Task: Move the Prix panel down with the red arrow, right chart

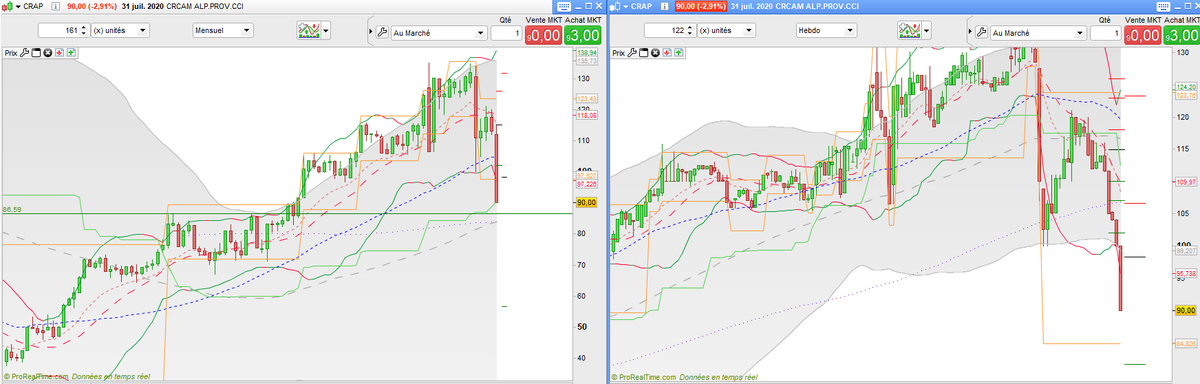Action: (x=667, y=52)
